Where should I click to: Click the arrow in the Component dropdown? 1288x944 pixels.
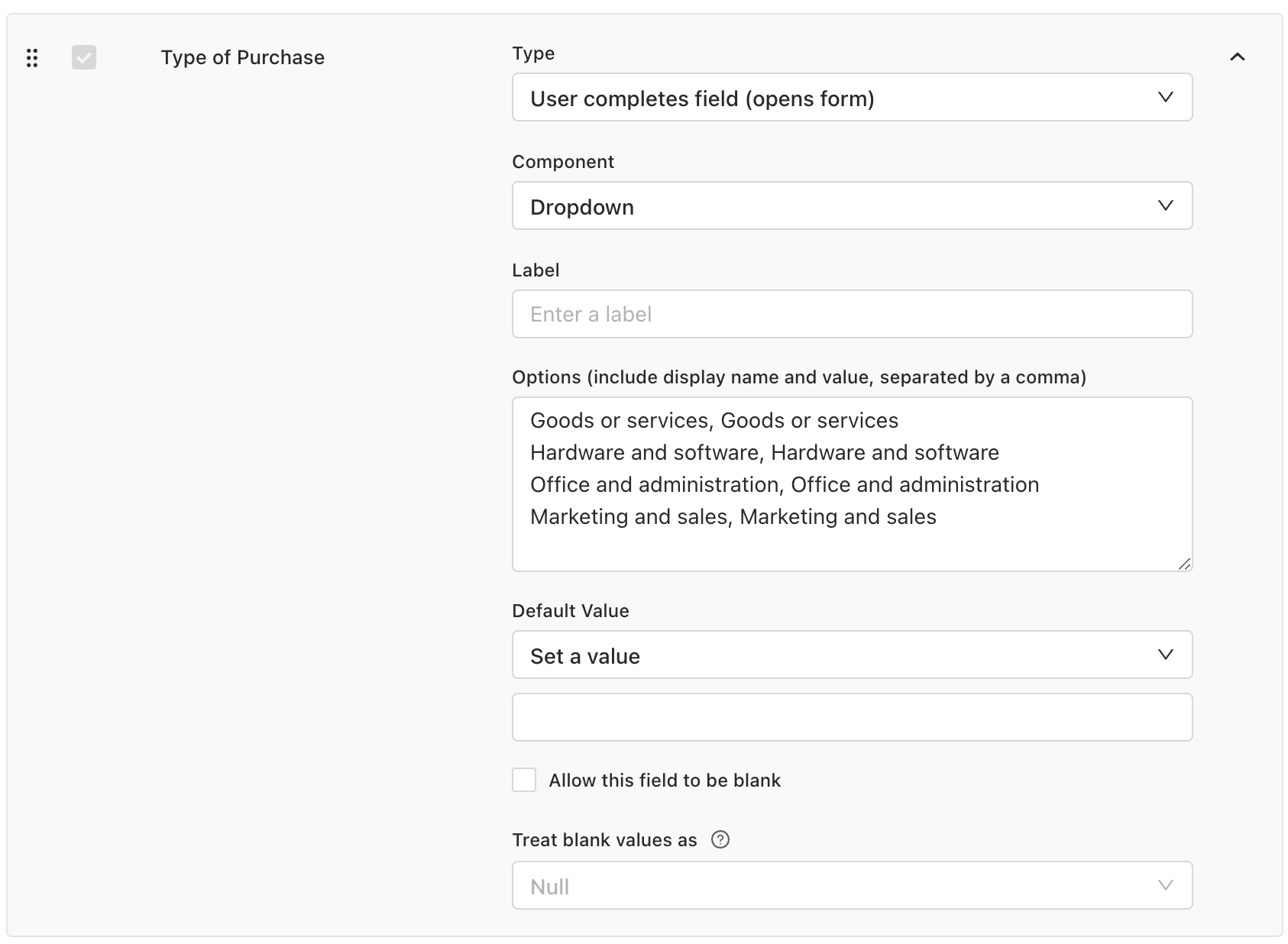pyautogui.click(x=1165, y=205)
